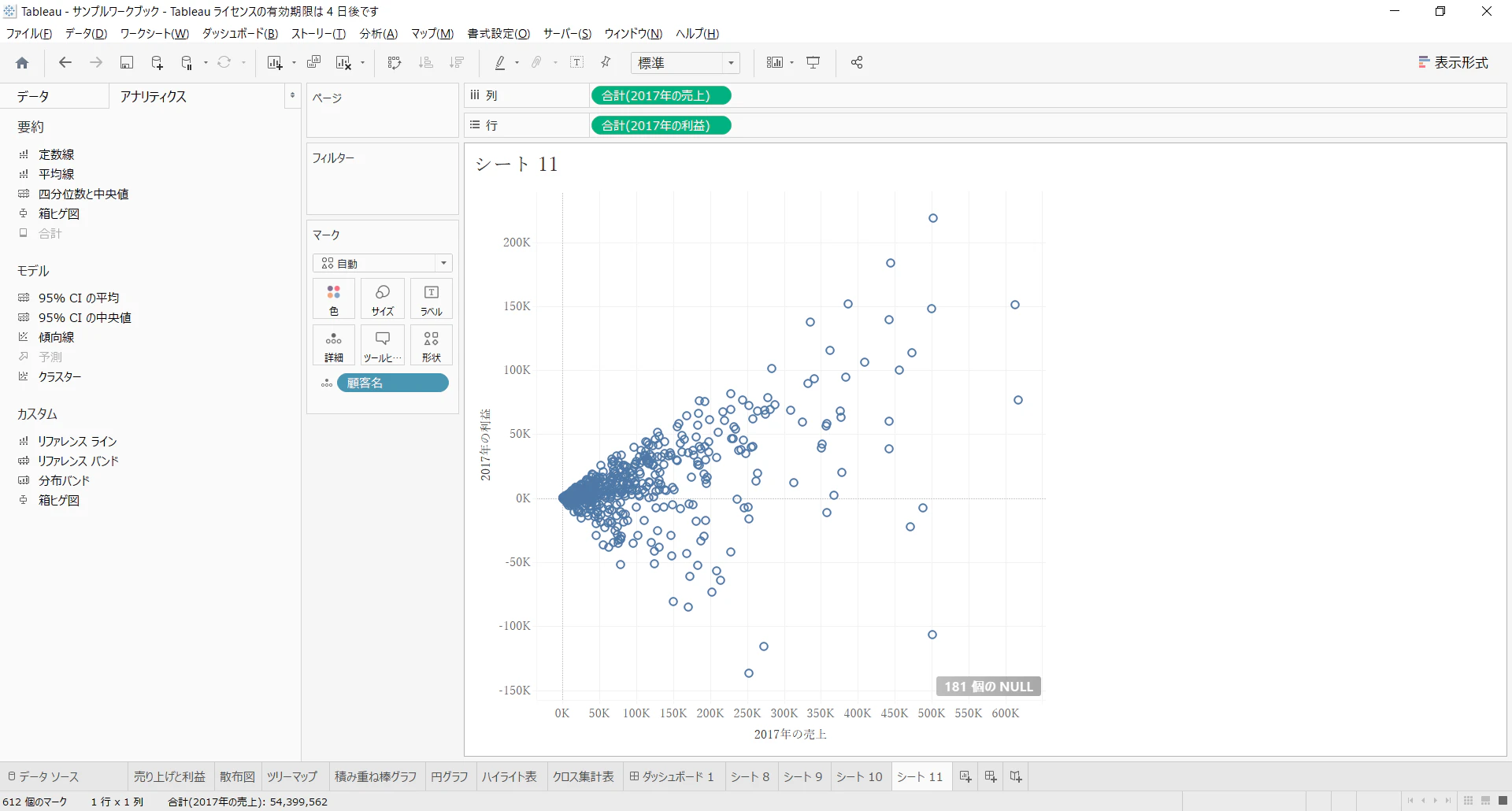Expand the clear sheet dropdown arrow
The image size is (1512, 811).
click(x=363, y=63)
